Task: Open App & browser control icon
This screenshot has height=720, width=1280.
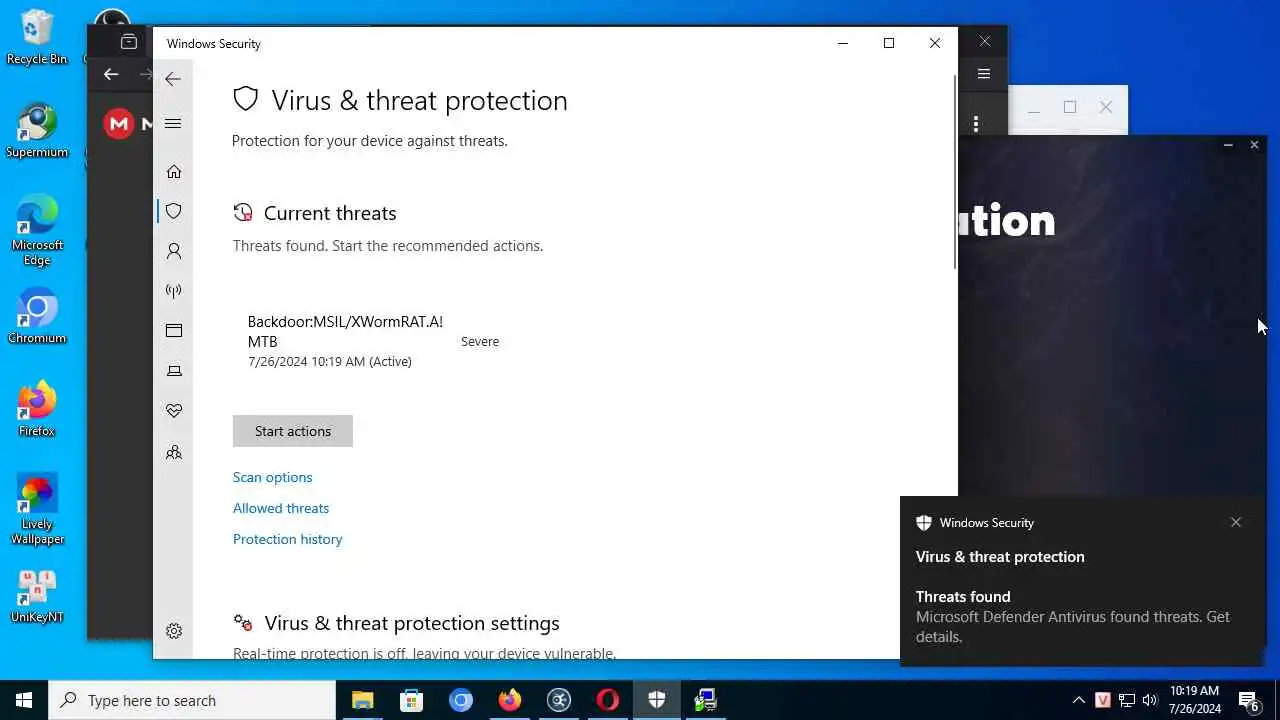Action: pos(174,331)
